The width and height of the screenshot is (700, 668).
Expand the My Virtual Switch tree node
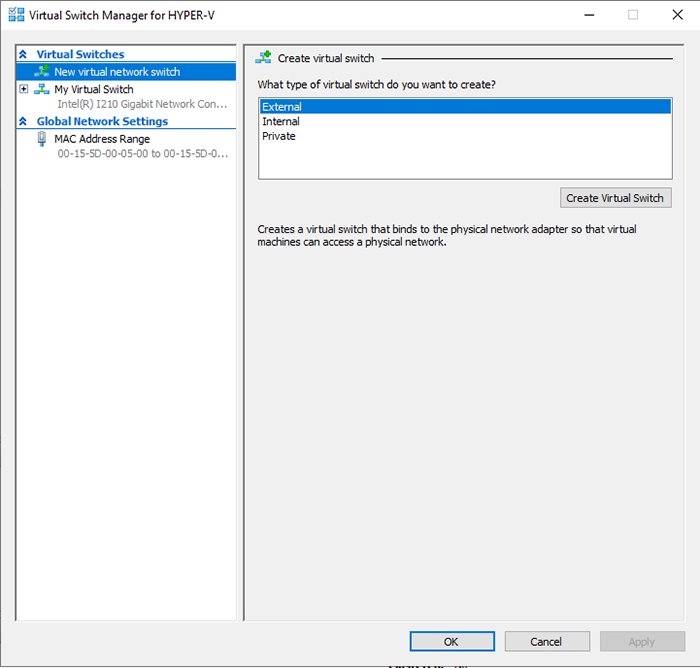(24, 89)
